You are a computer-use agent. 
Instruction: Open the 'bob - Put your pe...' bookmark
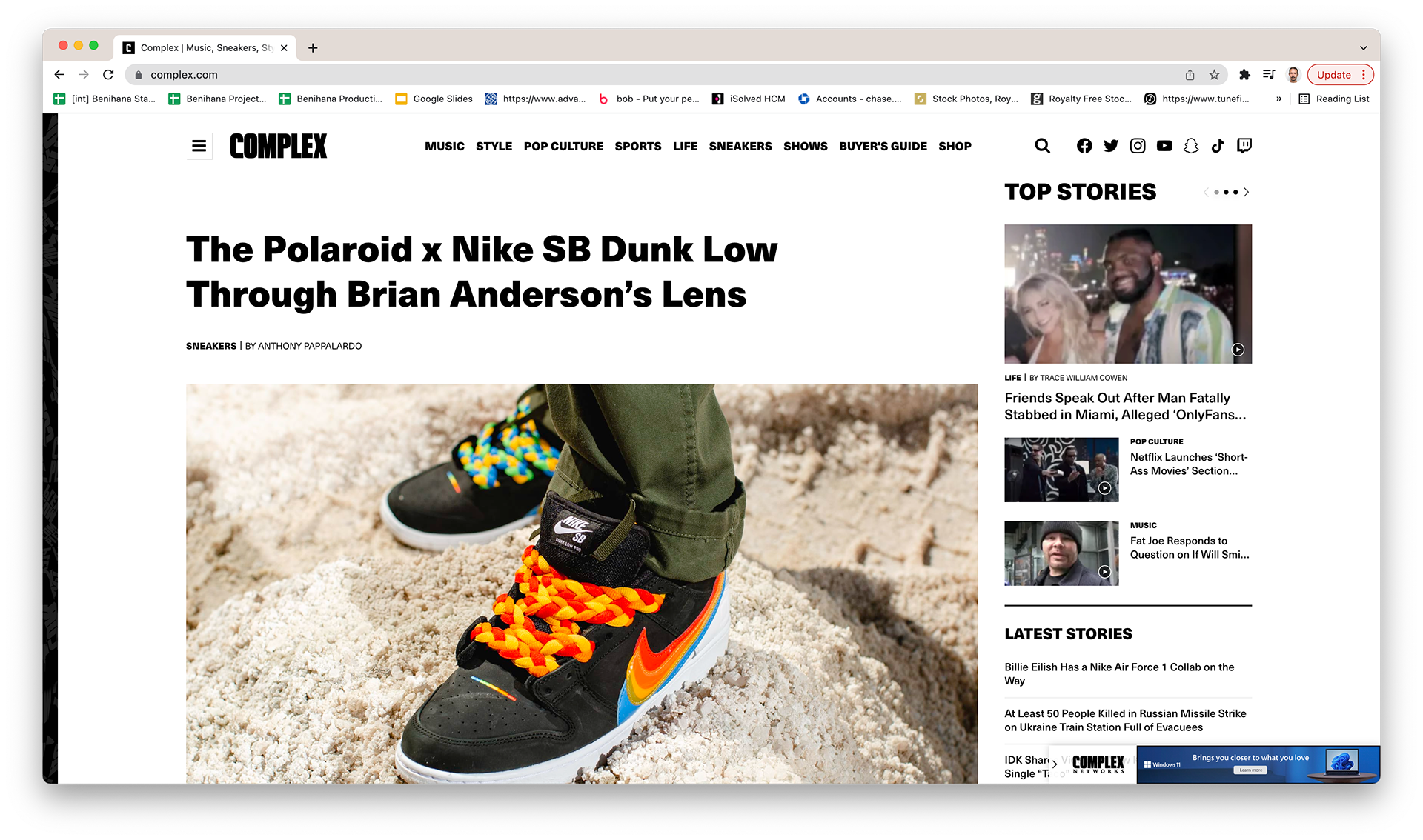click(x=649, y=99)
